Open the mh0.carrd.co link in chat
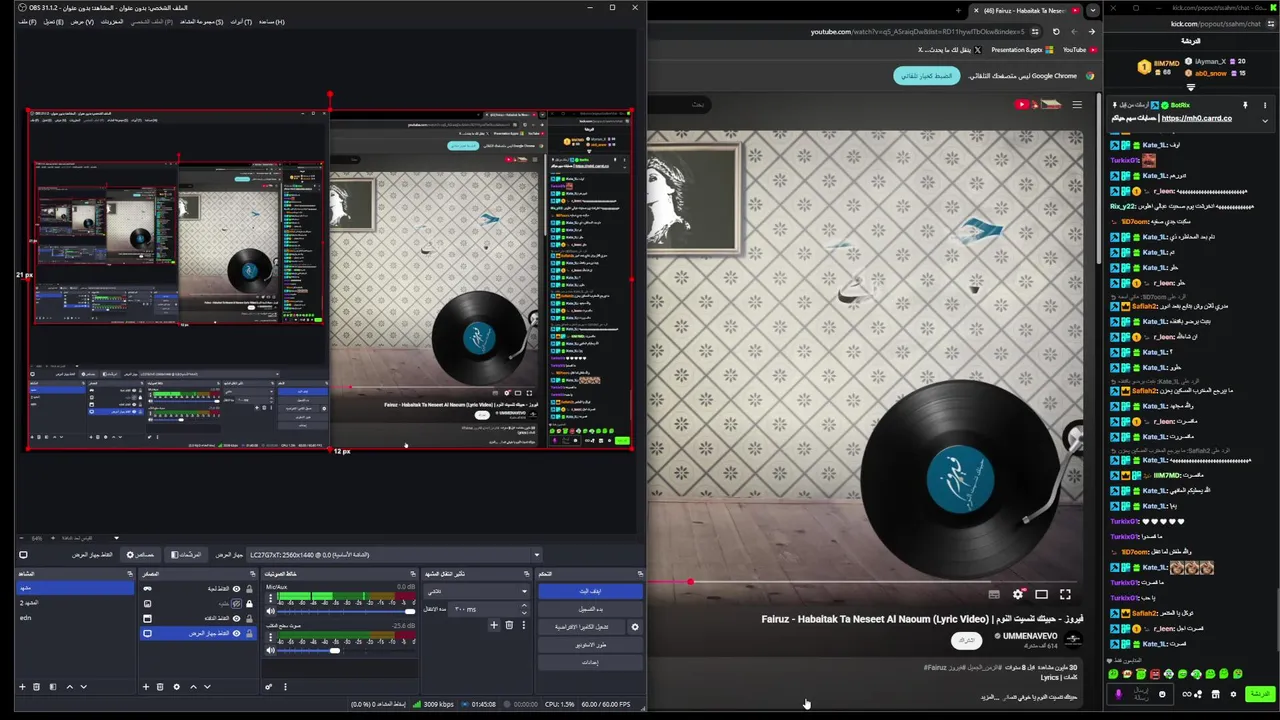Image resolution: width=1280 pixels, height=720 pixels. 1196,118
